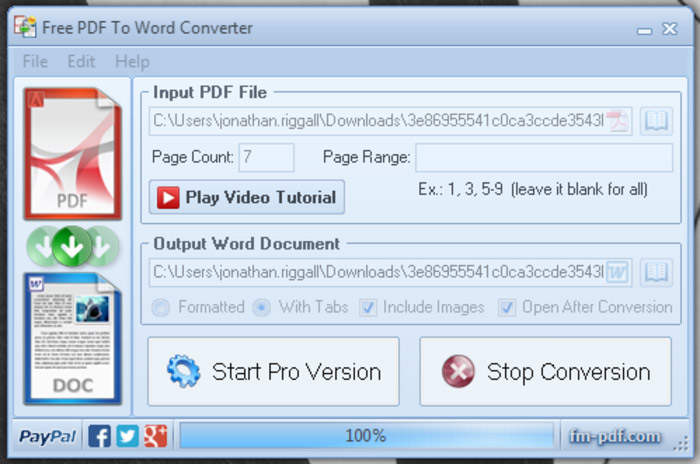Click the Page Range input box

[544, 157]
